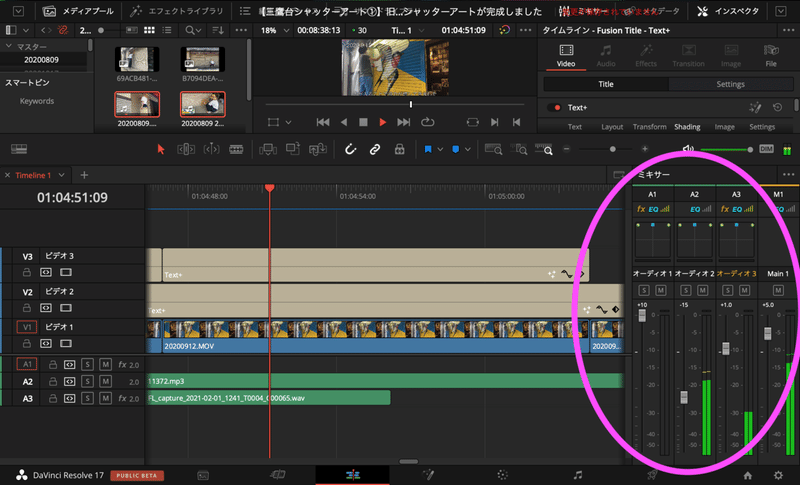Lock the V3 video track
800x485 pixels.
[x=27, y=272]
